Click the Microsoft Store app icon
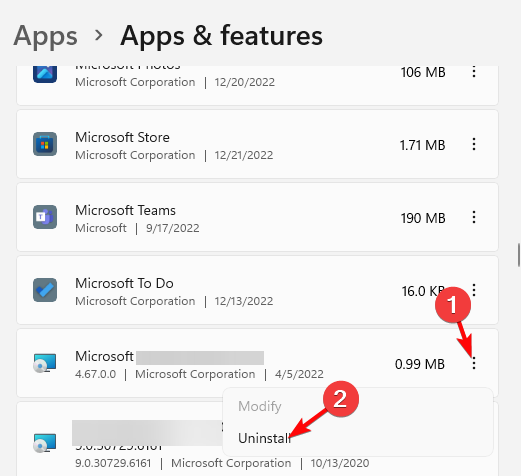Viewport: 521px width, 476px height. click(x=45, y=144)
